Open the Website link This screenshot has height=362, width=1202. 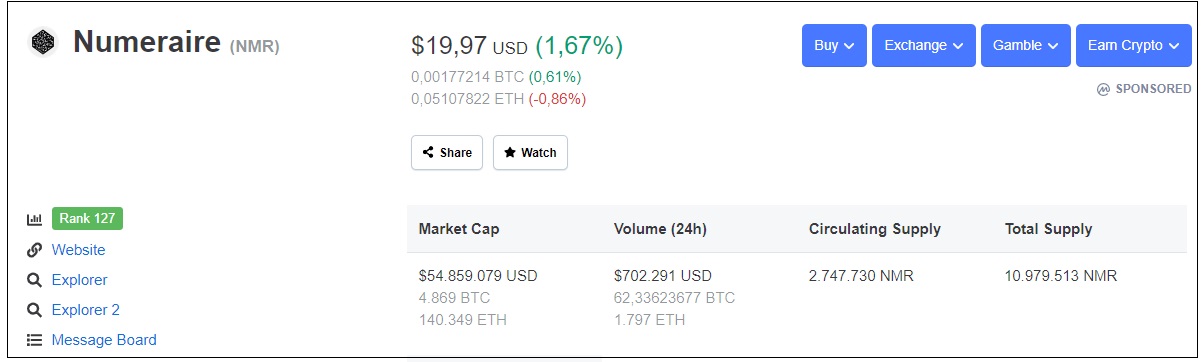coord(78,250)
